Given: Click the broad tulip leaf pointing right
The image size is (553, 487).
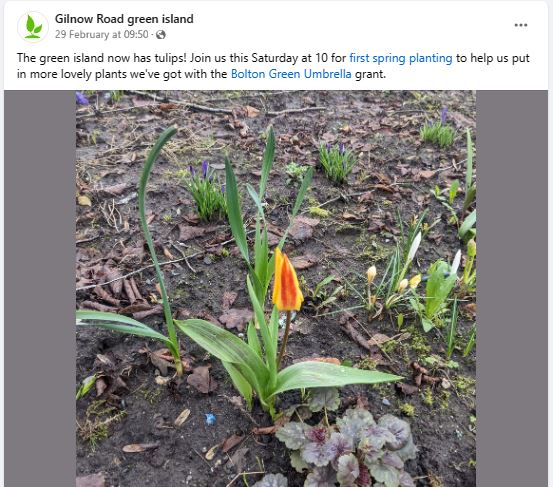Looking at the screenshot, I should click(335, 377).
